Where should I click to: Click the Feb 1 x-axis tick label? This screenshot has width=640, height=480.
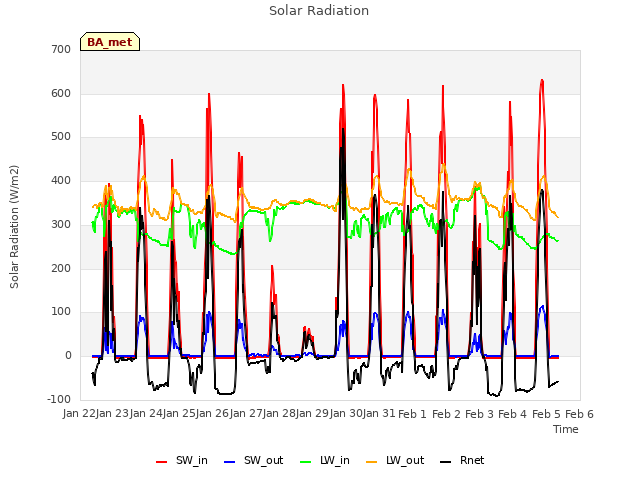(412, 414)
